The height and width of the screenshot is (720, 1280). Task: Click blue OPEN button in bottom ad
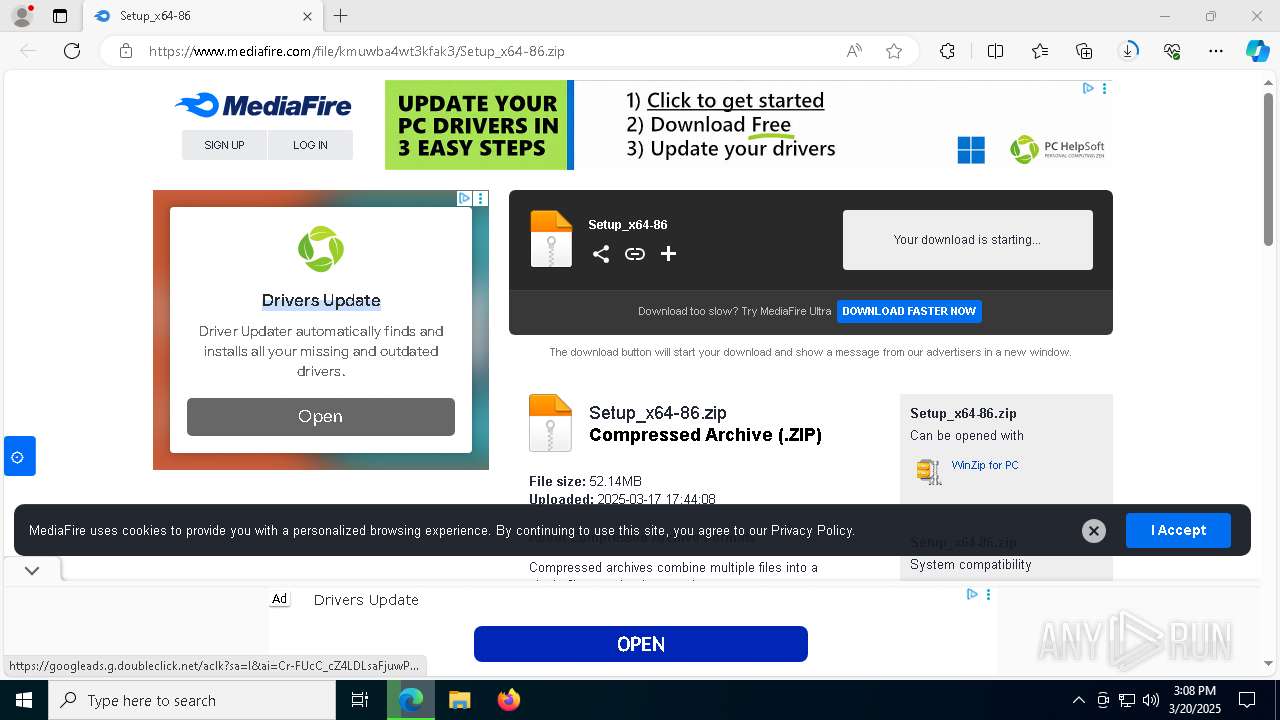point(641,644)
